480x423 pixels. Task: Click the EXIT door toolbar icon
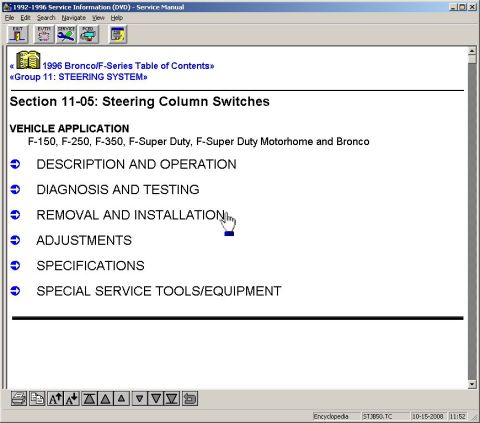[18, 34]
